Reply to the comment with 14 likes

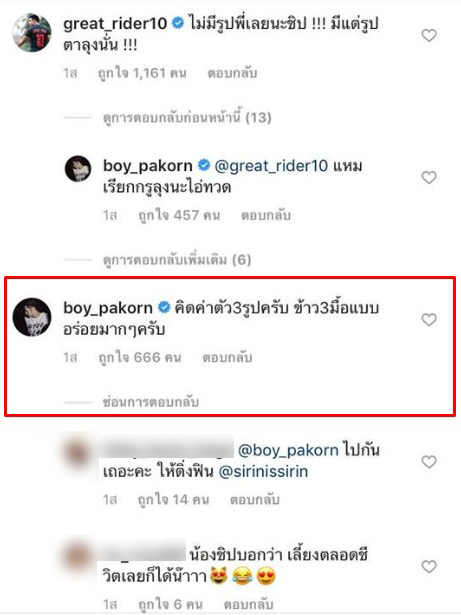click(255, 500)
